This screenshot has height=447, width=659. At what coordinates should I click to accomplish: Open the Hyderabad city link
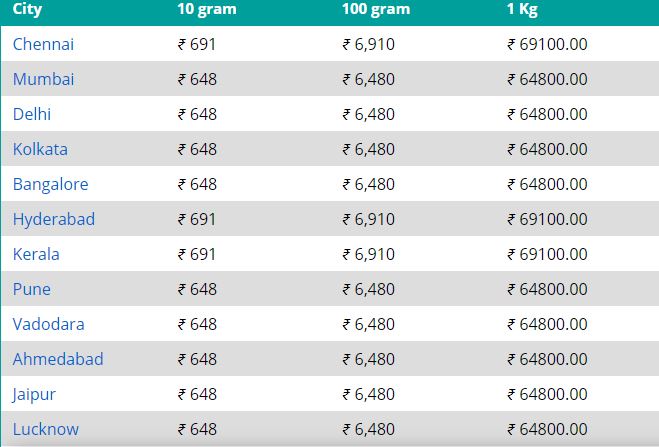click(x=54, y=219)
